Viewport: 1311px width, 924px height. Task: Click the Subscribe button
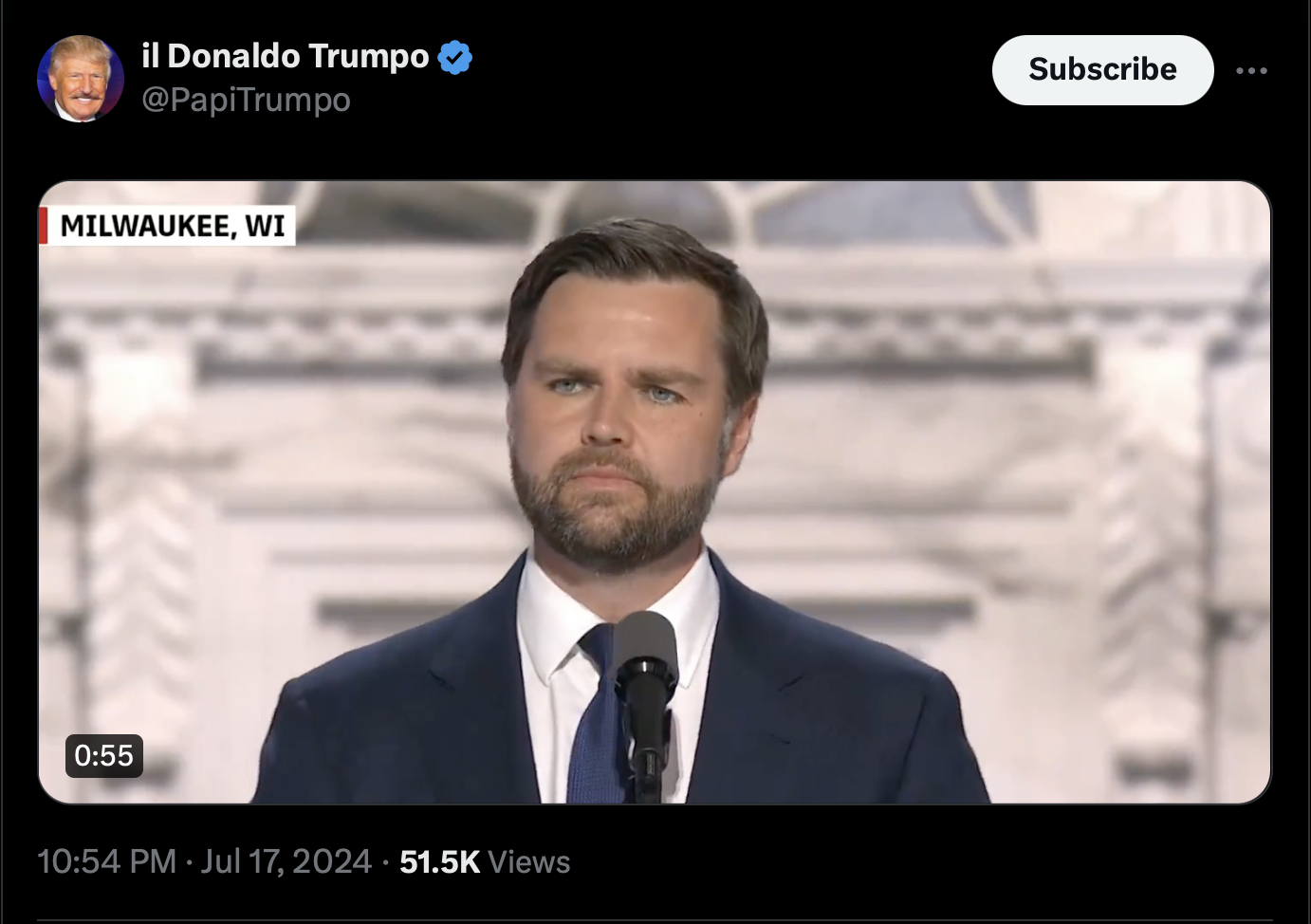coord(1102,69)
